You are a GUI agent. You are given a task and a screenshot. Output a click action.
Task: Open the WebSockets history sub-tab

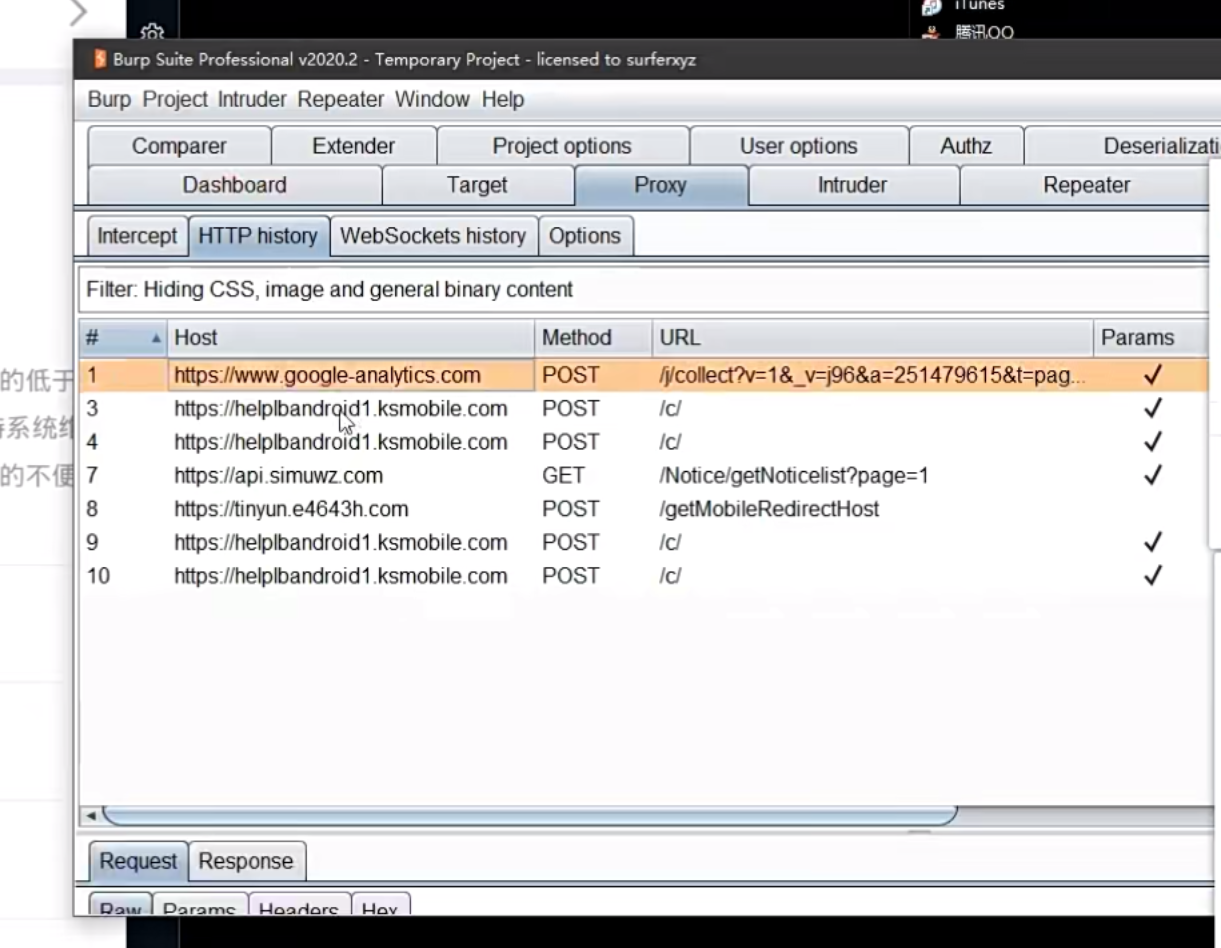(x=433, y=236)
